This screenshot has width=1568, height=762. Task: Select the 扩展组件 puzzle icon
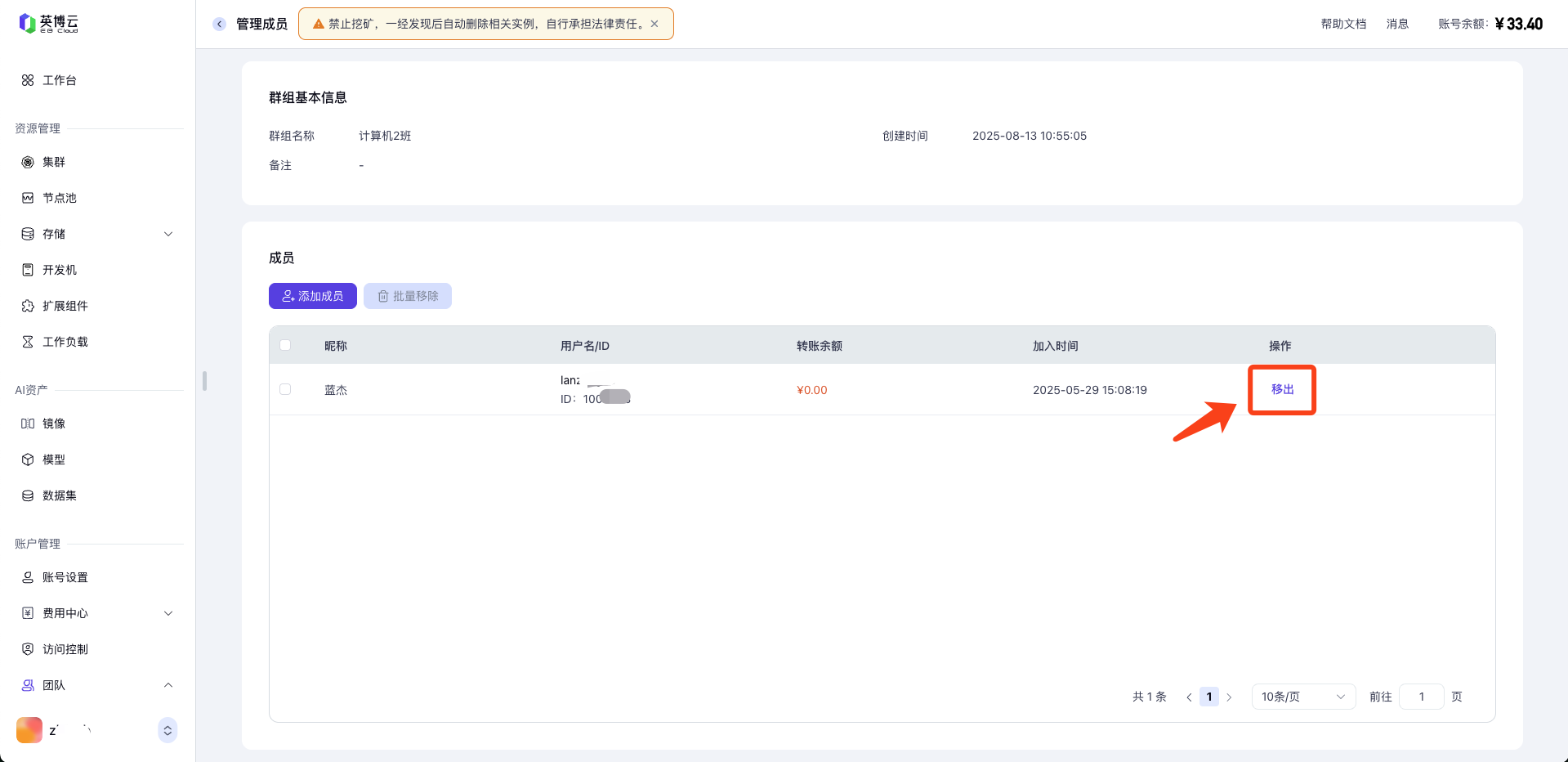pyautogui.click(x=28, y=306)
